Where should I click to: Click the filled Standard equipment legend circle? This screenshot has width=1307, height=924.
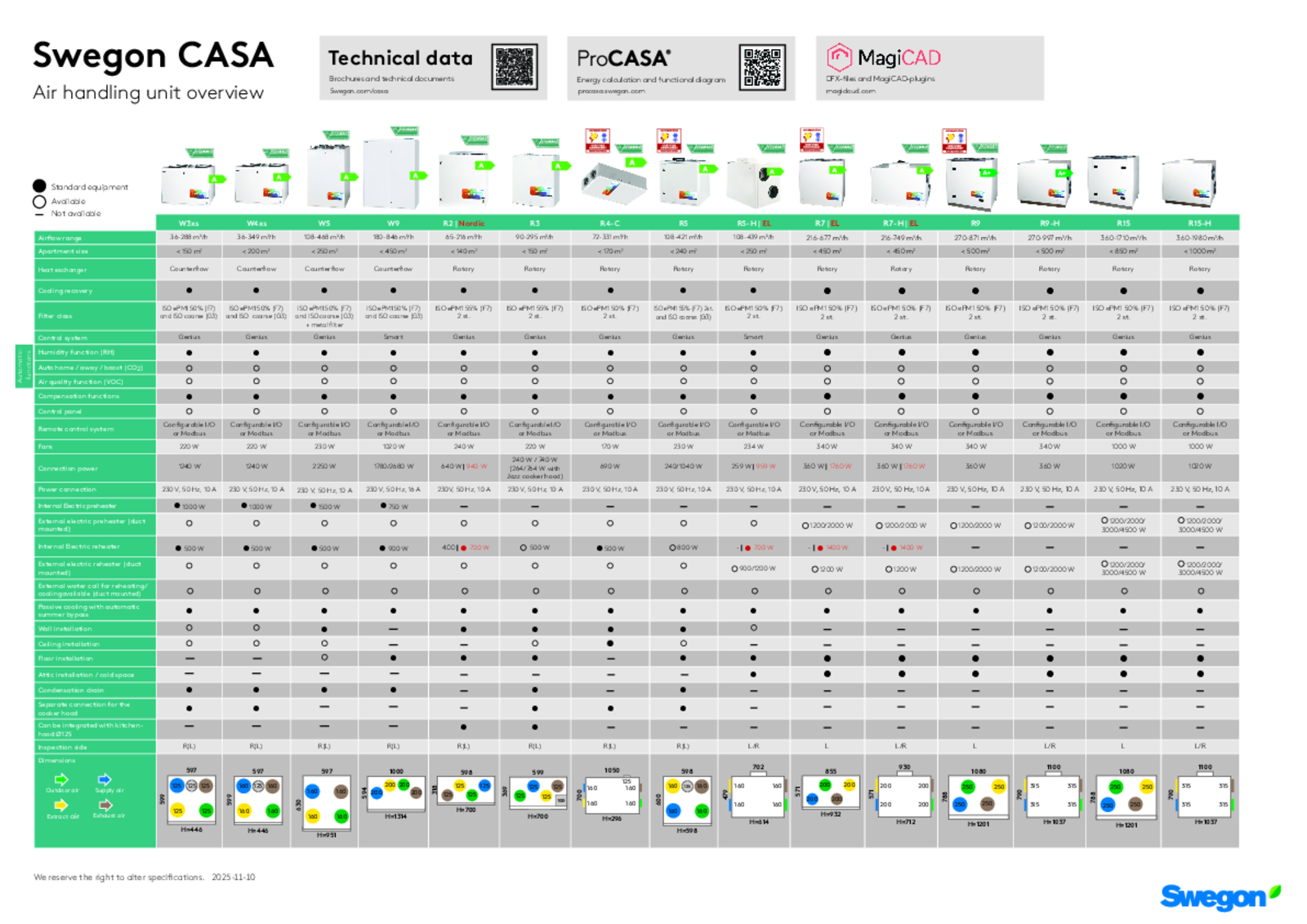(x=39, y=186)
